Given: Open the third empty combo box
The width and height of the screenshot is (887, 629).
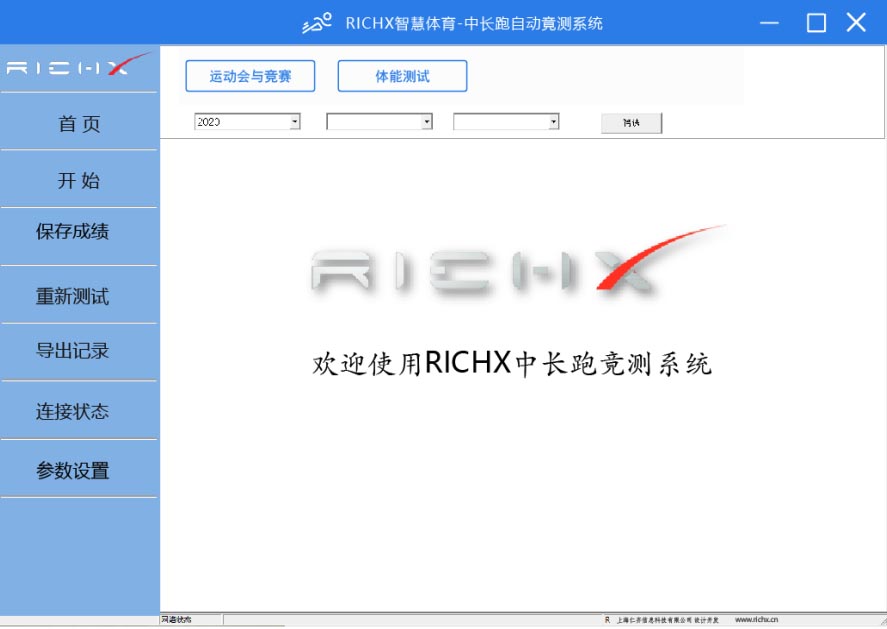Looking at the screenshot, I should click(x=506, y=122).
